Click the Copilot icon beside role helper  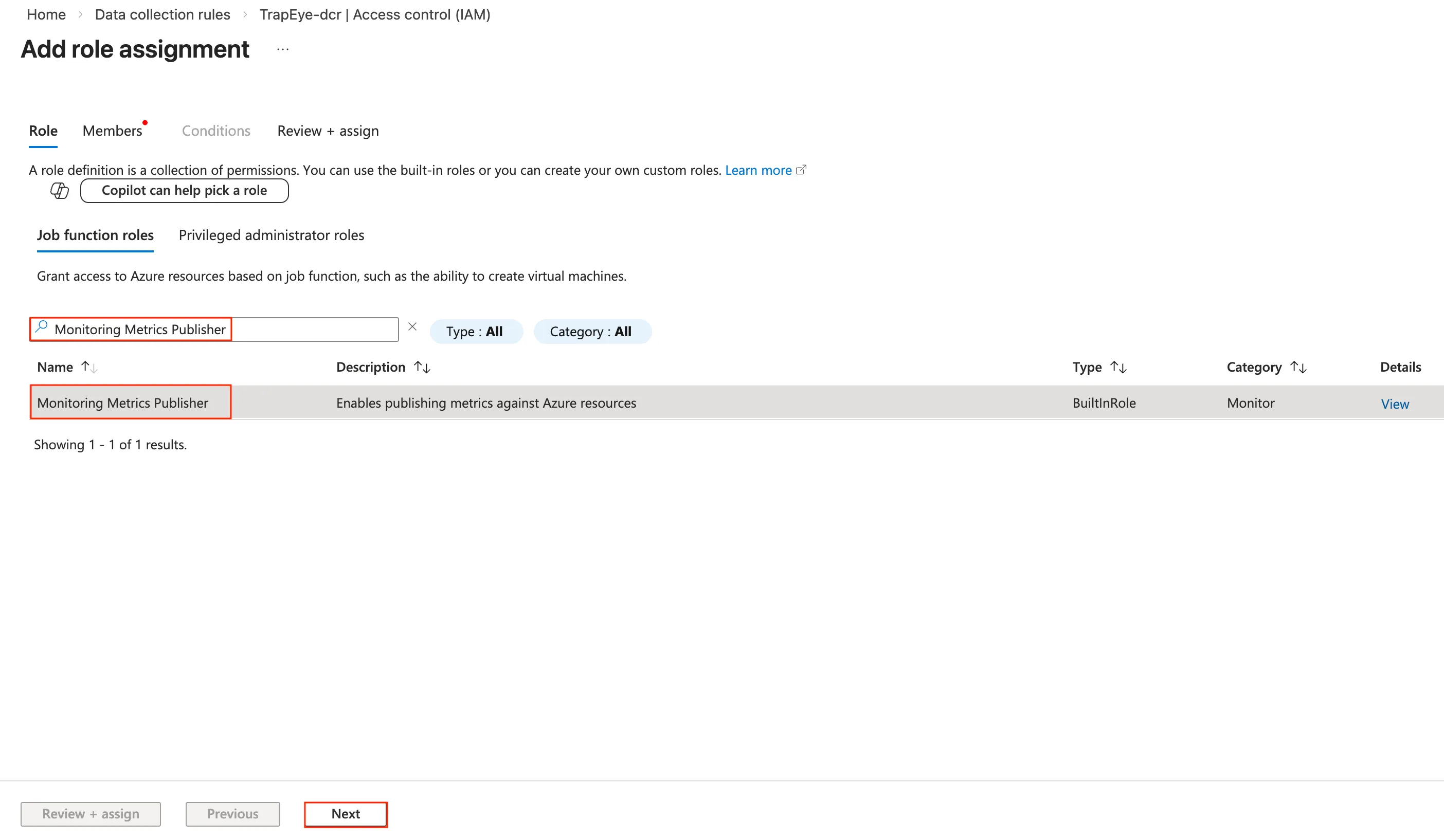point(60,190)
